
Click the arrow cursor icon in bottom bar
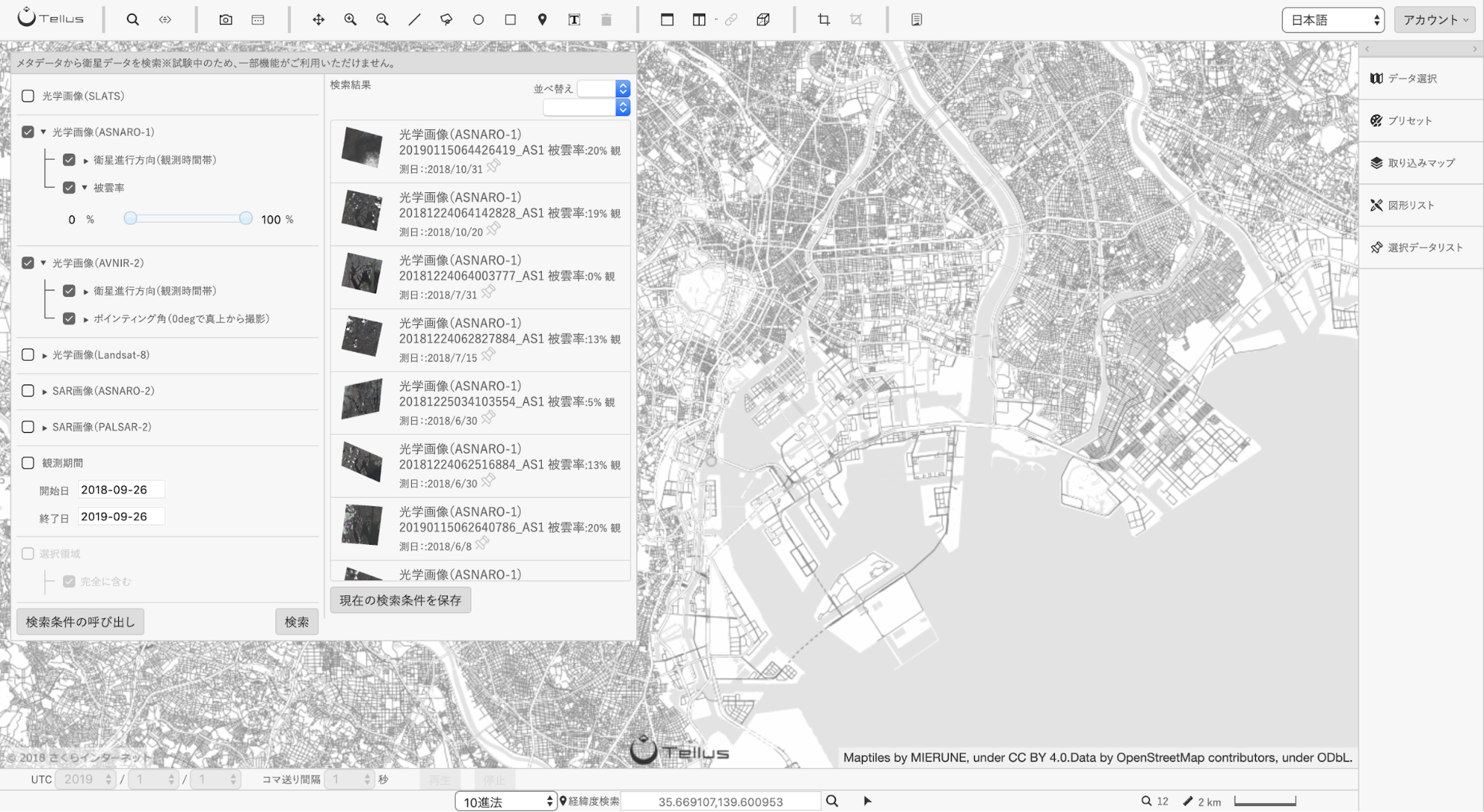(x=867, y=801)
